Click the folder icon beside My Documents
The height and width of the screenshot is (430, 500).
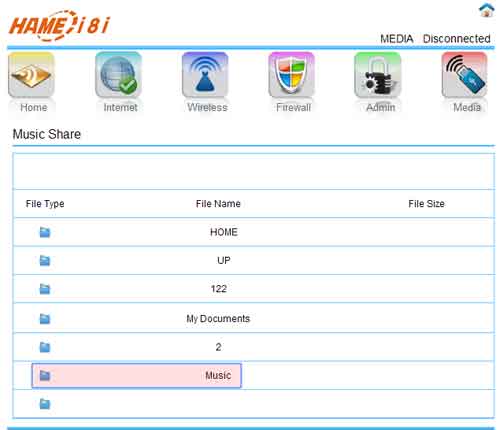point(45,319)
